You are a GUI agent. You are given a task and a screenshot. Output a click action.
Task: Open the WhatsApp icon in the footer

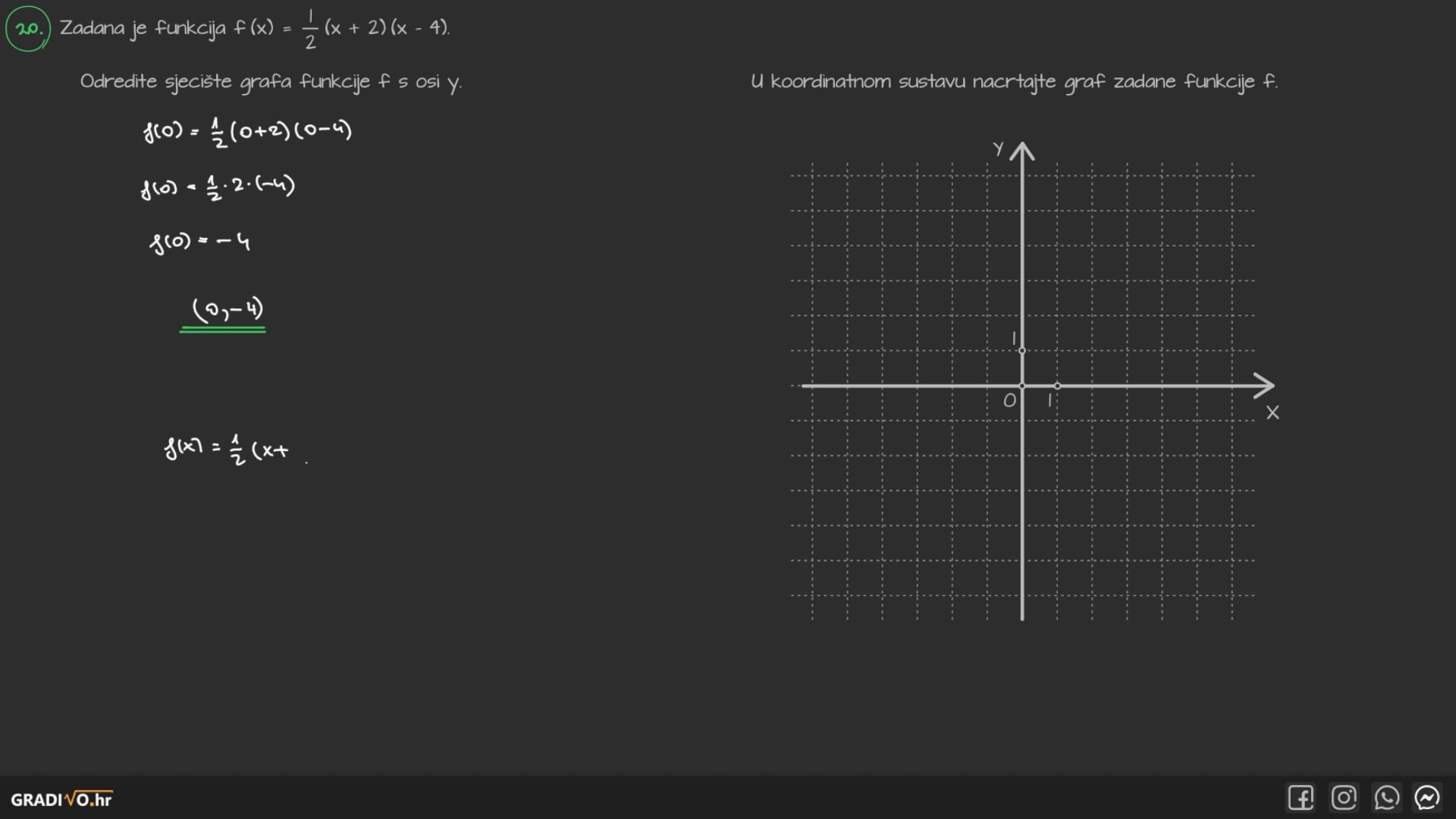(1386, 798)
